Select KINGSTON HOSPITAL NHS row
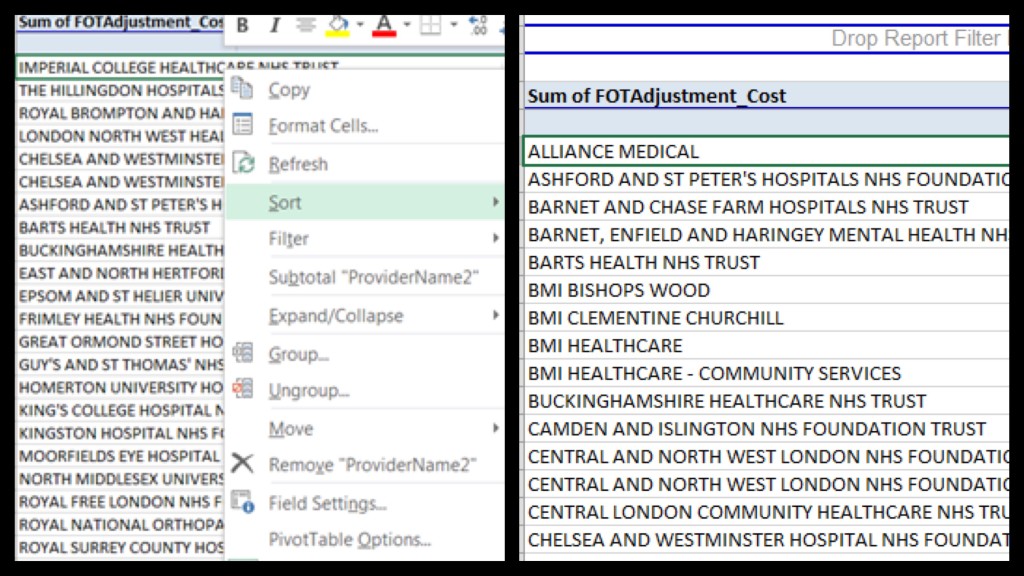 tap(121, 433)
